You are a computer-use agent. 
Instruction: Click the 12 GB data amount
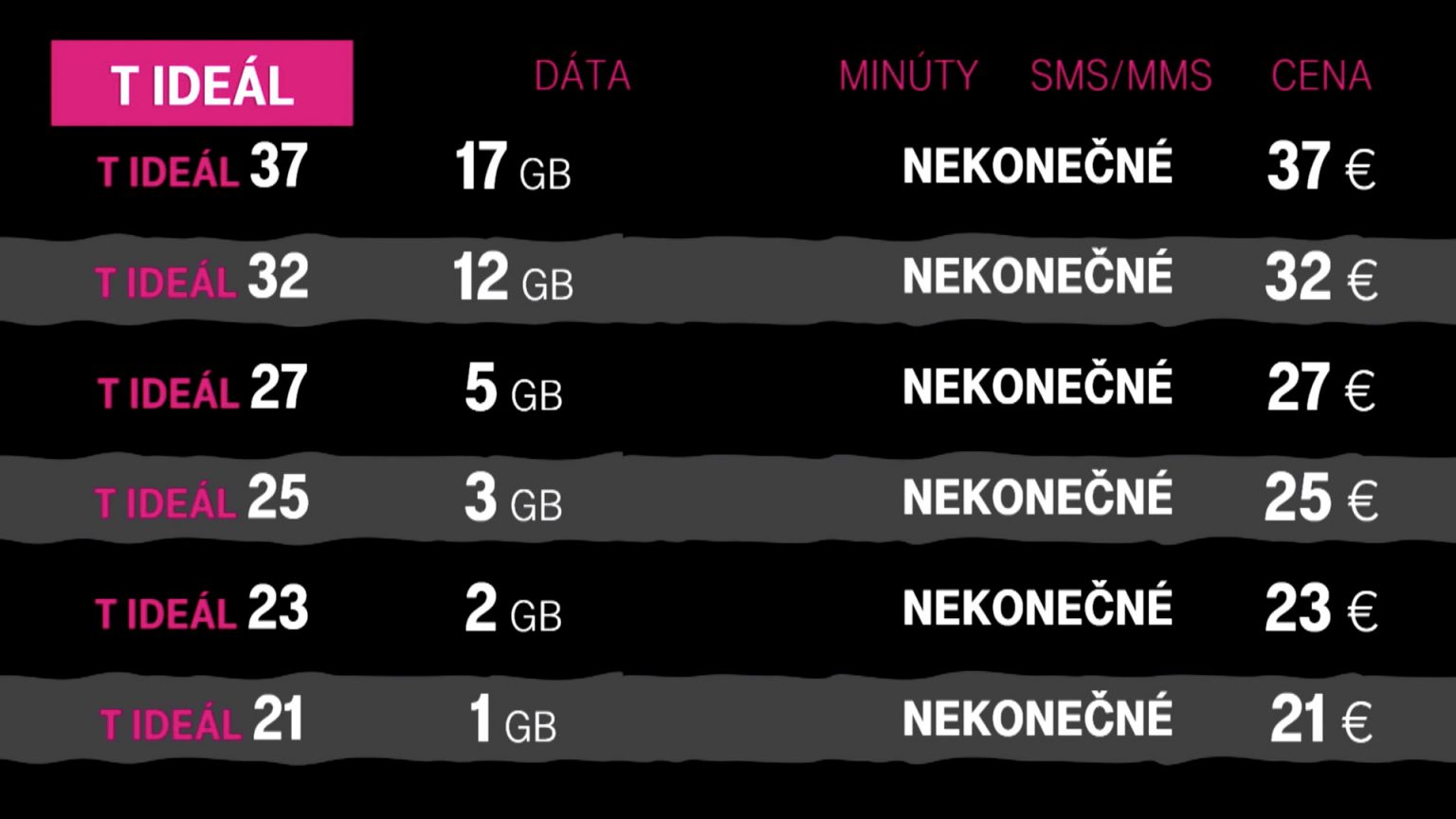513,279
